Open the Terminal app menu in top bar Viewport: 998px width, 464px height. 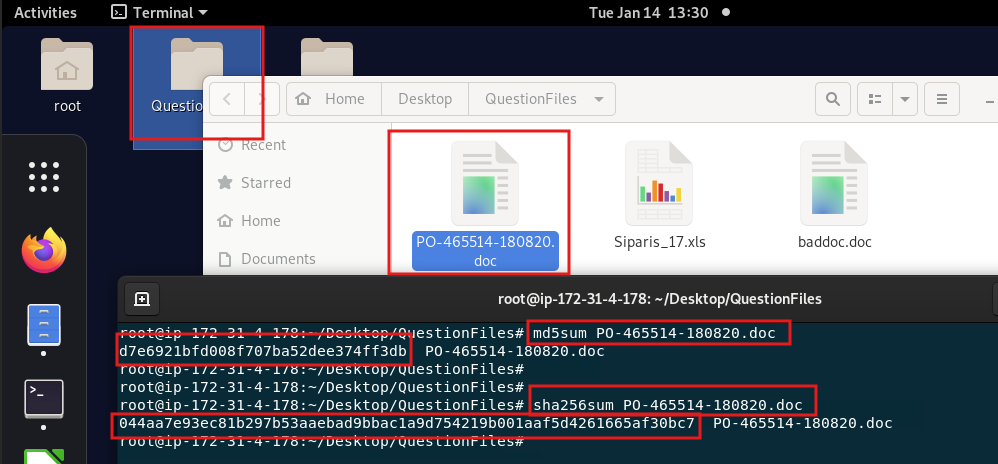tap(158, 13)
